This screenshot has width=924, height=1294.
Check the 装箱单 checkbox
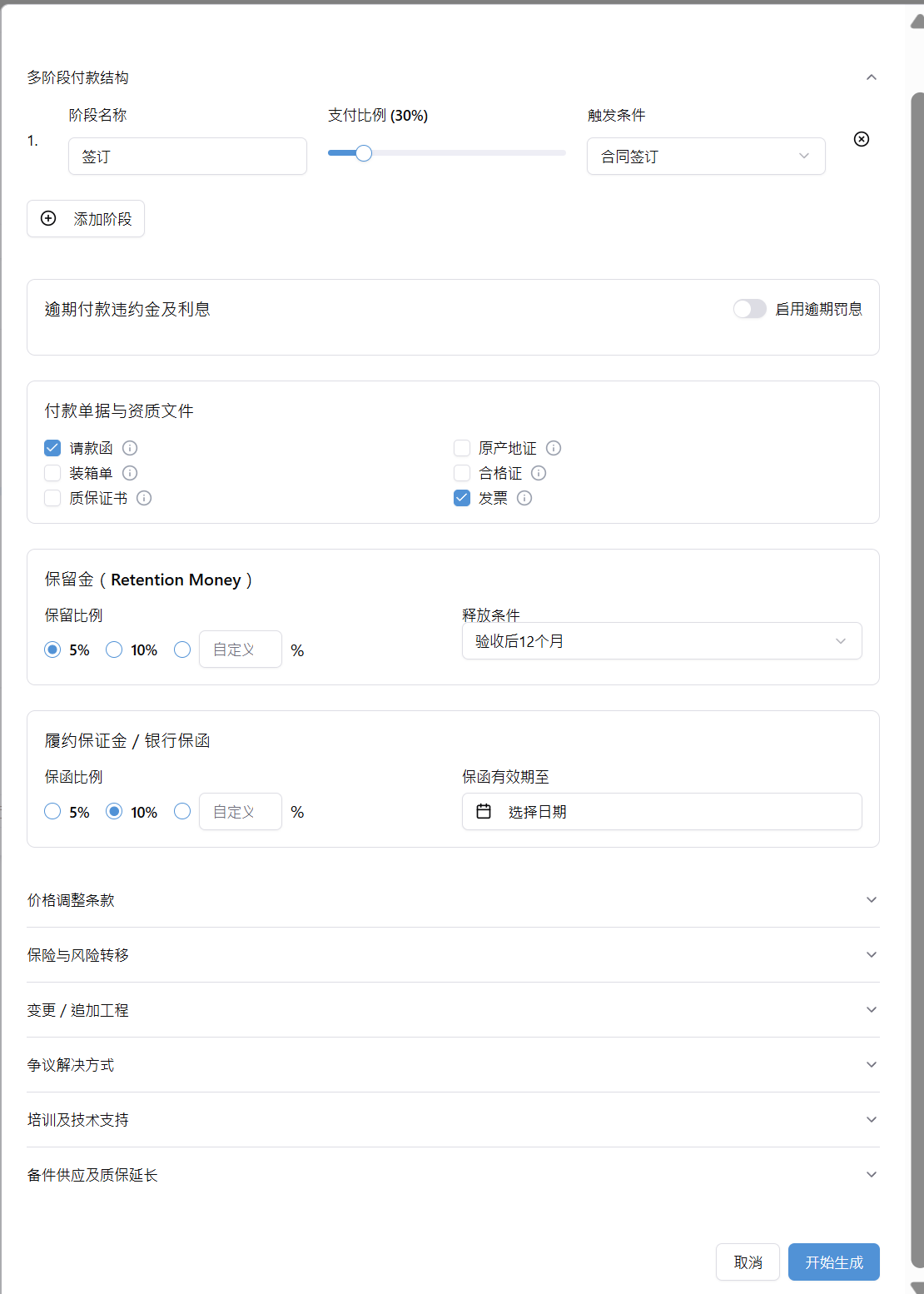[x=52, y=473]
